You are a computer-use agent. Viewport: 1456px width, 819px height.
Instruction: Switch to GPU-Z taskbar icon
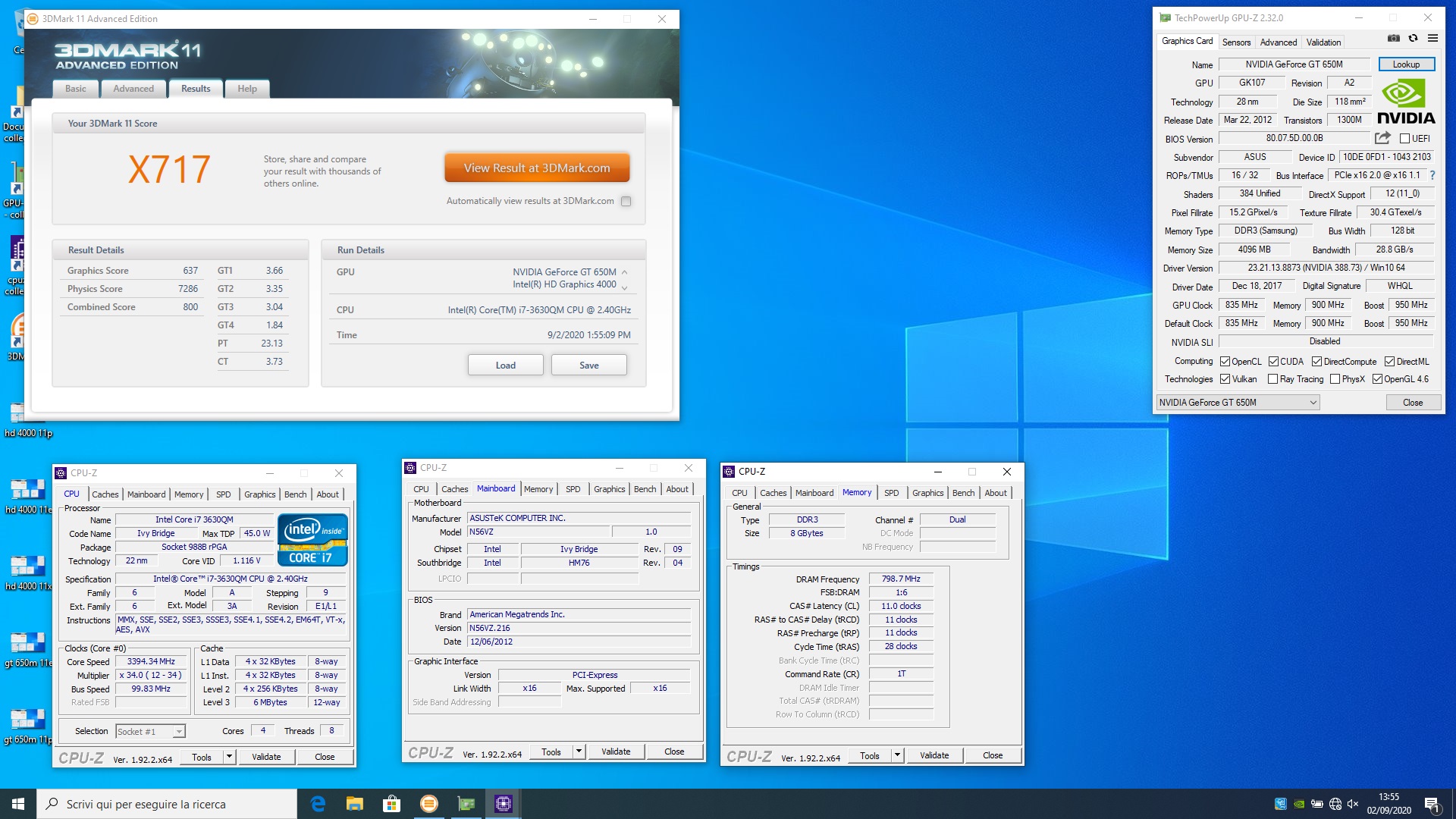[466, 804]
